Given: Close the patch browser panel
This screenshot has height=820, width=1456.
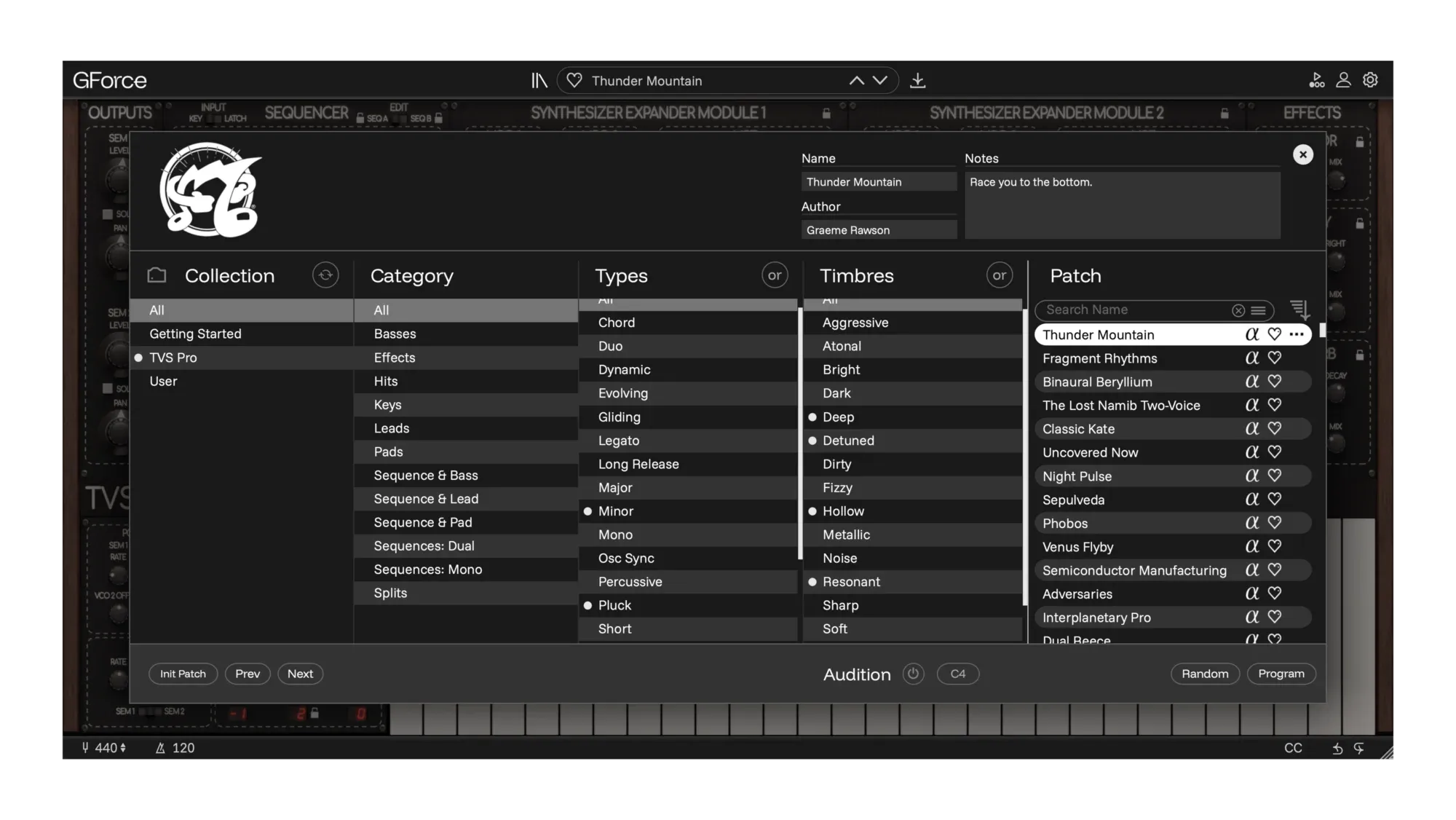Looking at the screenshot, I should [x=1302, y=154].
